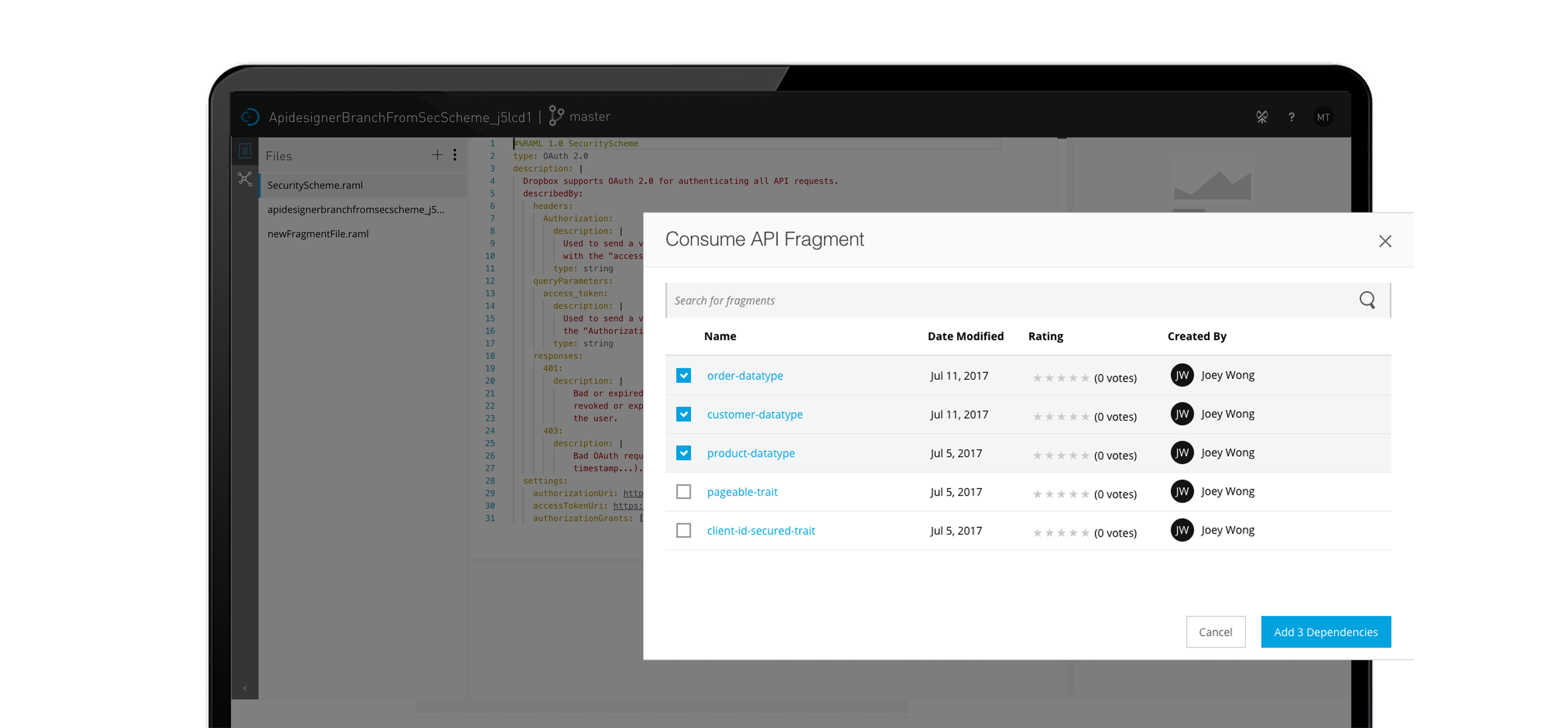Click the accessTokenUri link in editor line 30
1568x728 pixels.
coord(628,506)
